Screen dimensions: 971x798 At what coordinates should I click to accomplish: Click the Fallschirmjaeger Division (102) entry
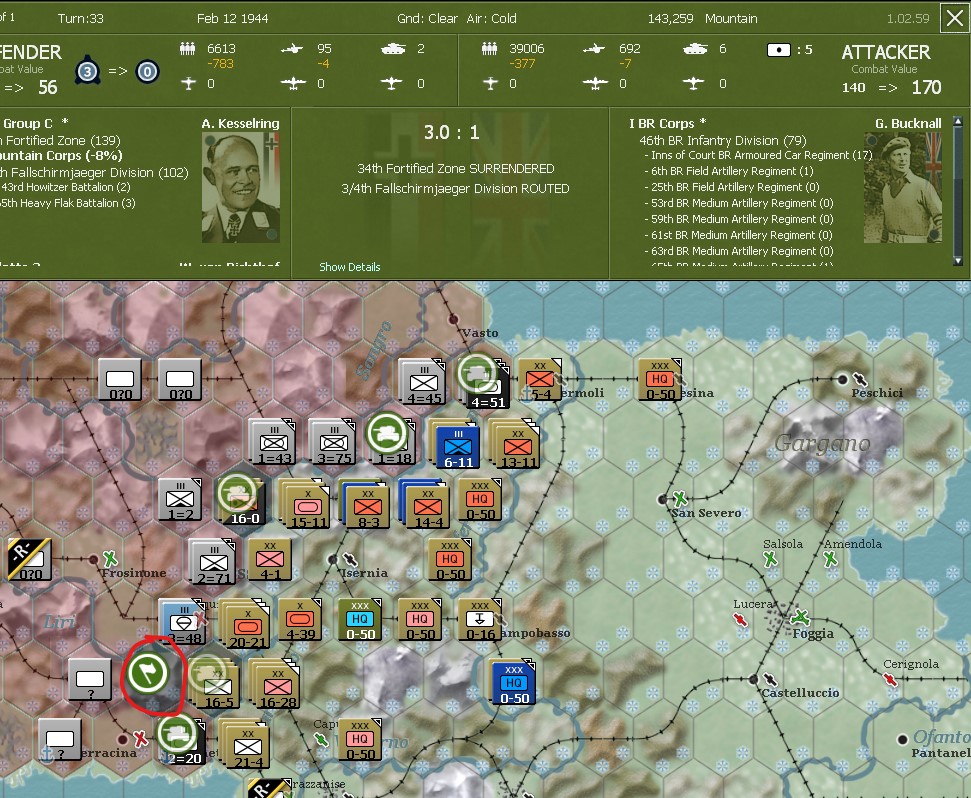point(94,173)
